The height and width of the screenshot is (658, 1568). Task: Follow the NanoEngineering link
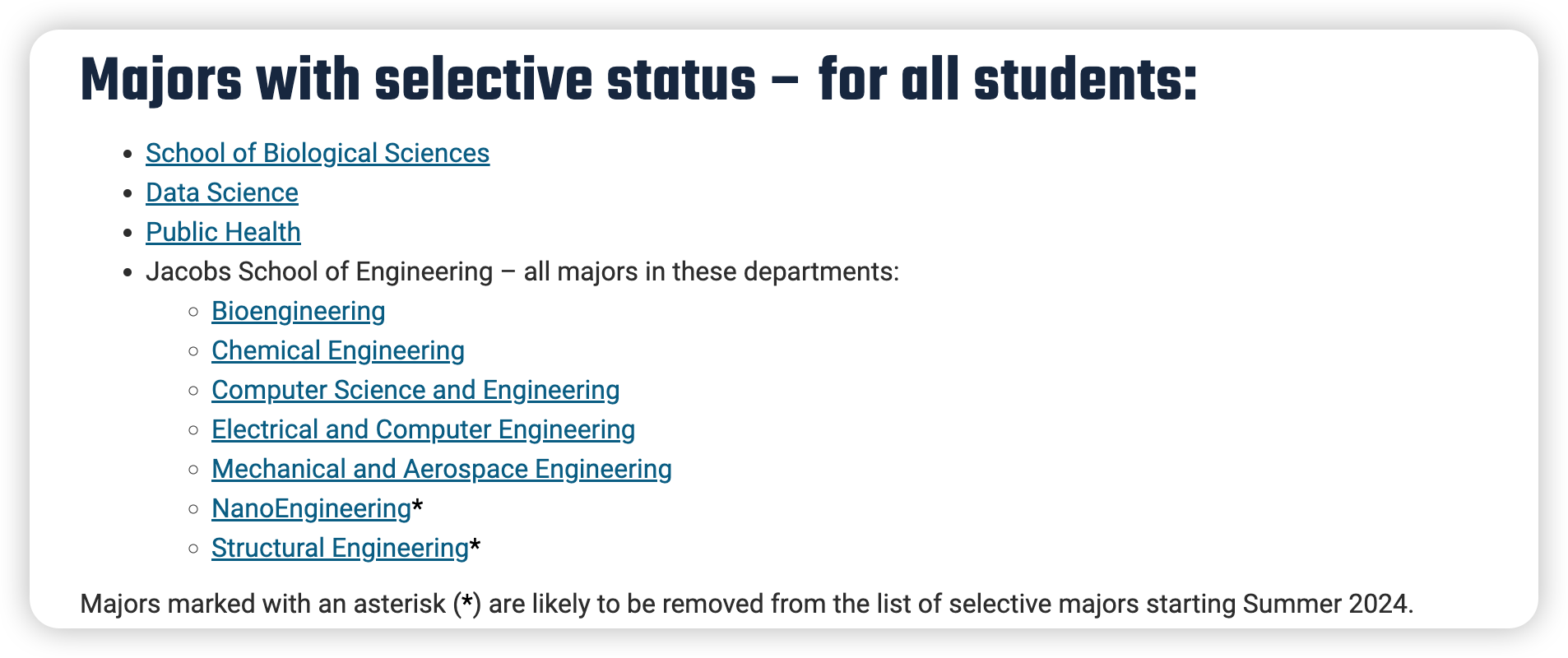pyautogui.click(x=311, y=508)
